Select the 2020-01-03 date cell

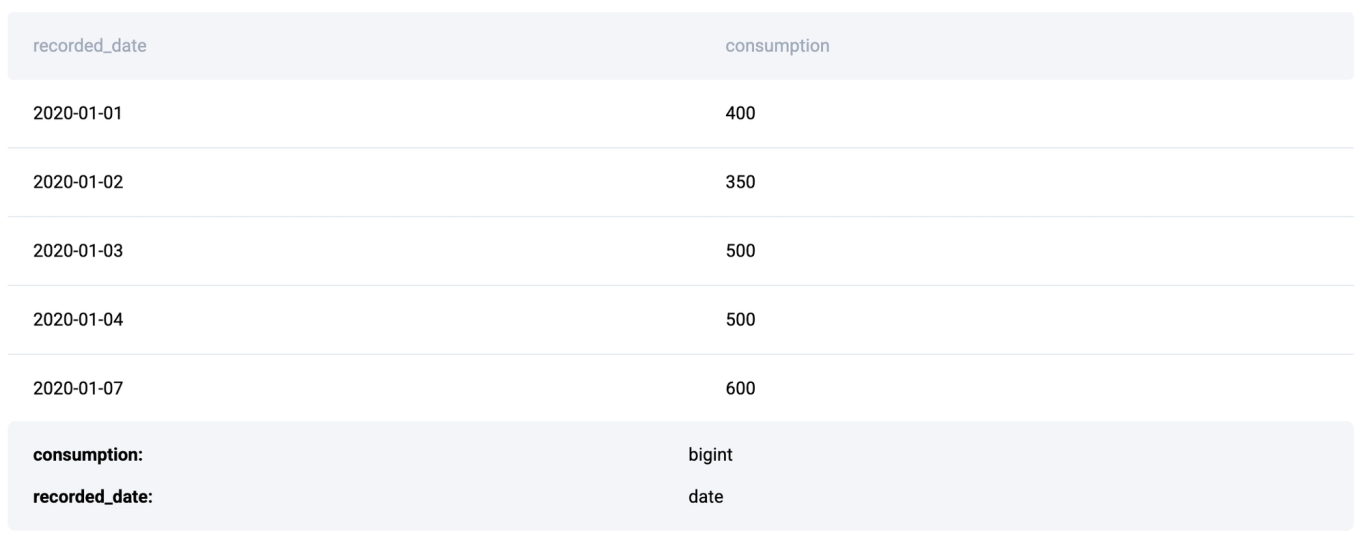point(78,251)
